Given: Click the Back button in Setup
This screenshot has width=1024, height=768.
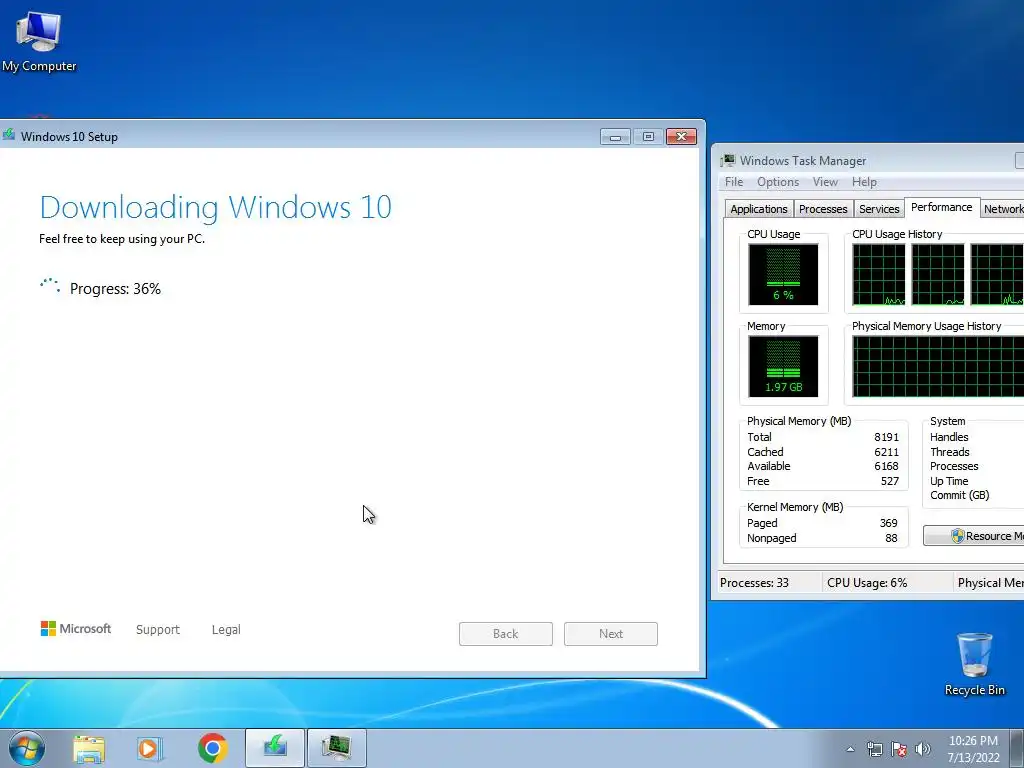Looking at the screenshot, I should click(505, 633).
